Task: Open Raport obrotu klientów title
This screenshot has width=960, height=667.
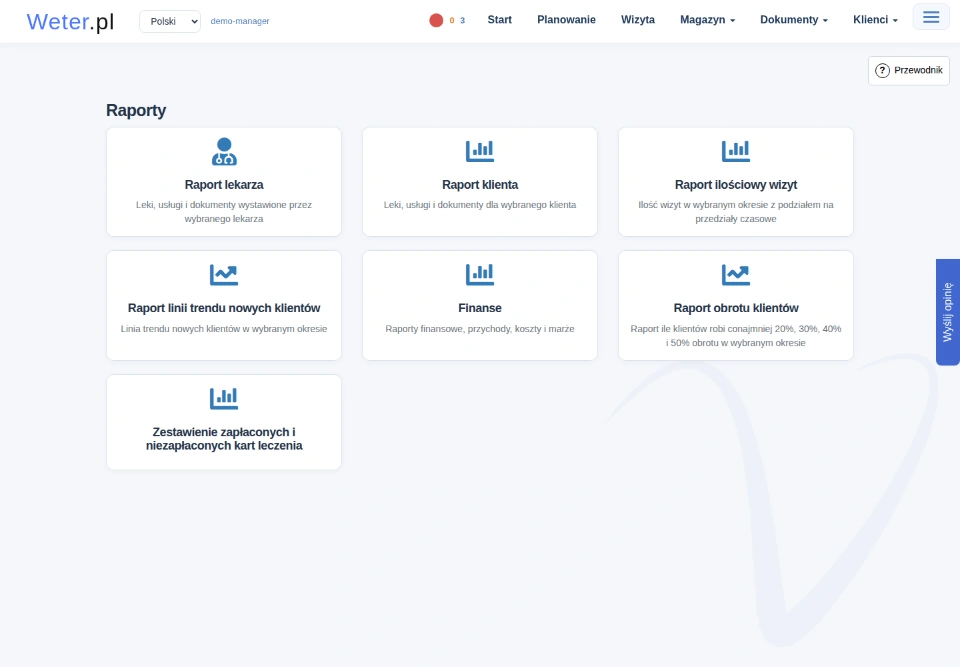Action: pyautogui.click(x=735, y=308)
